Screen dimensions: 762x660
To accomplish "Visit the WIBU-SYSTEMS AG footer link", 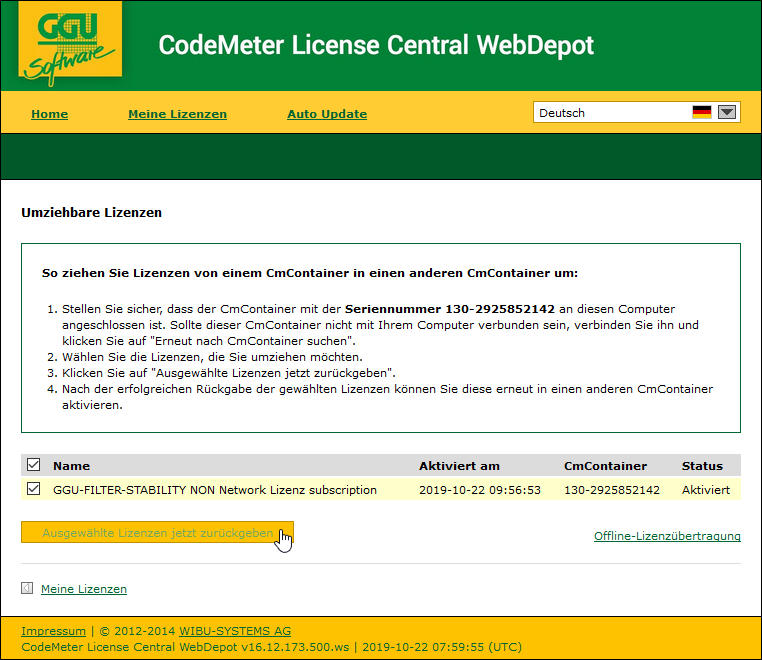I will (x=235, y=631).
